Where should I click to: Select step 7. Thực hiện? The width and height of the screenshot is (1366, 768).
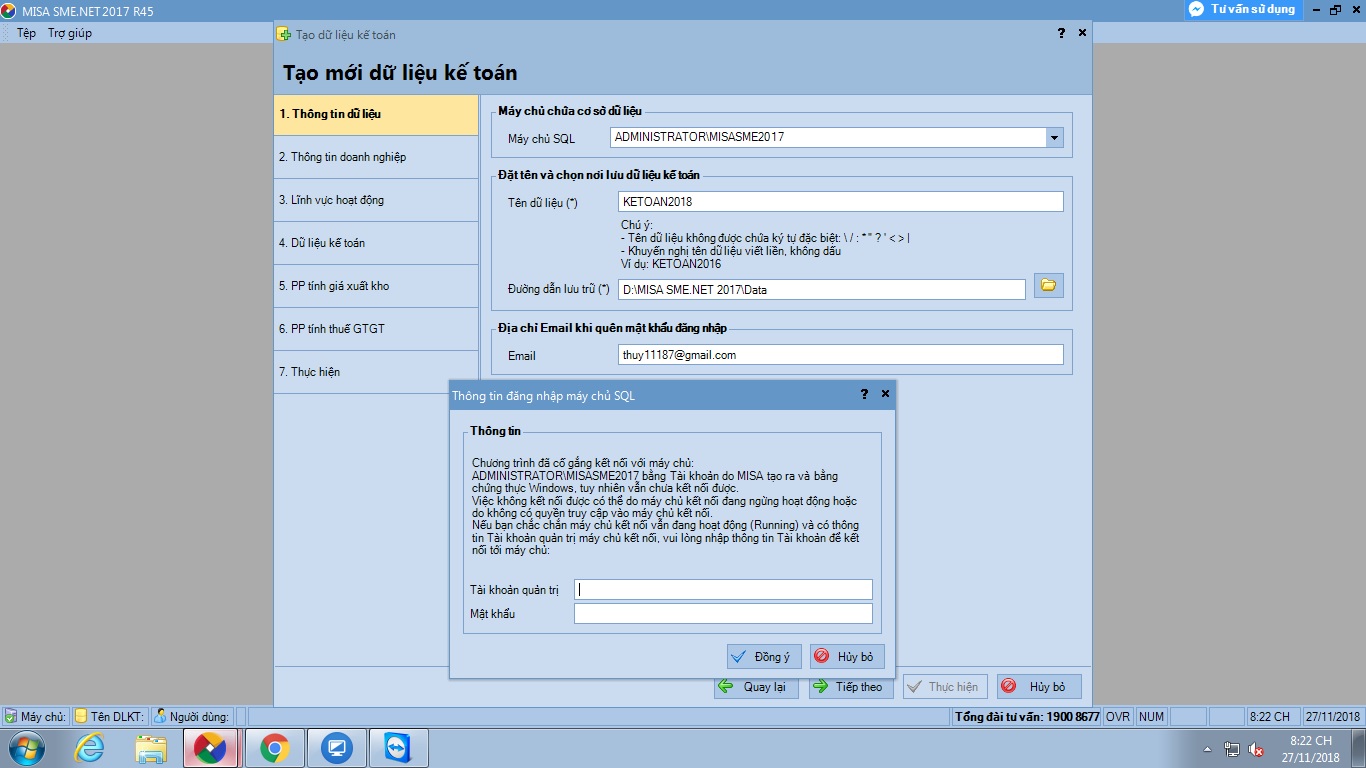coord(376,372)
